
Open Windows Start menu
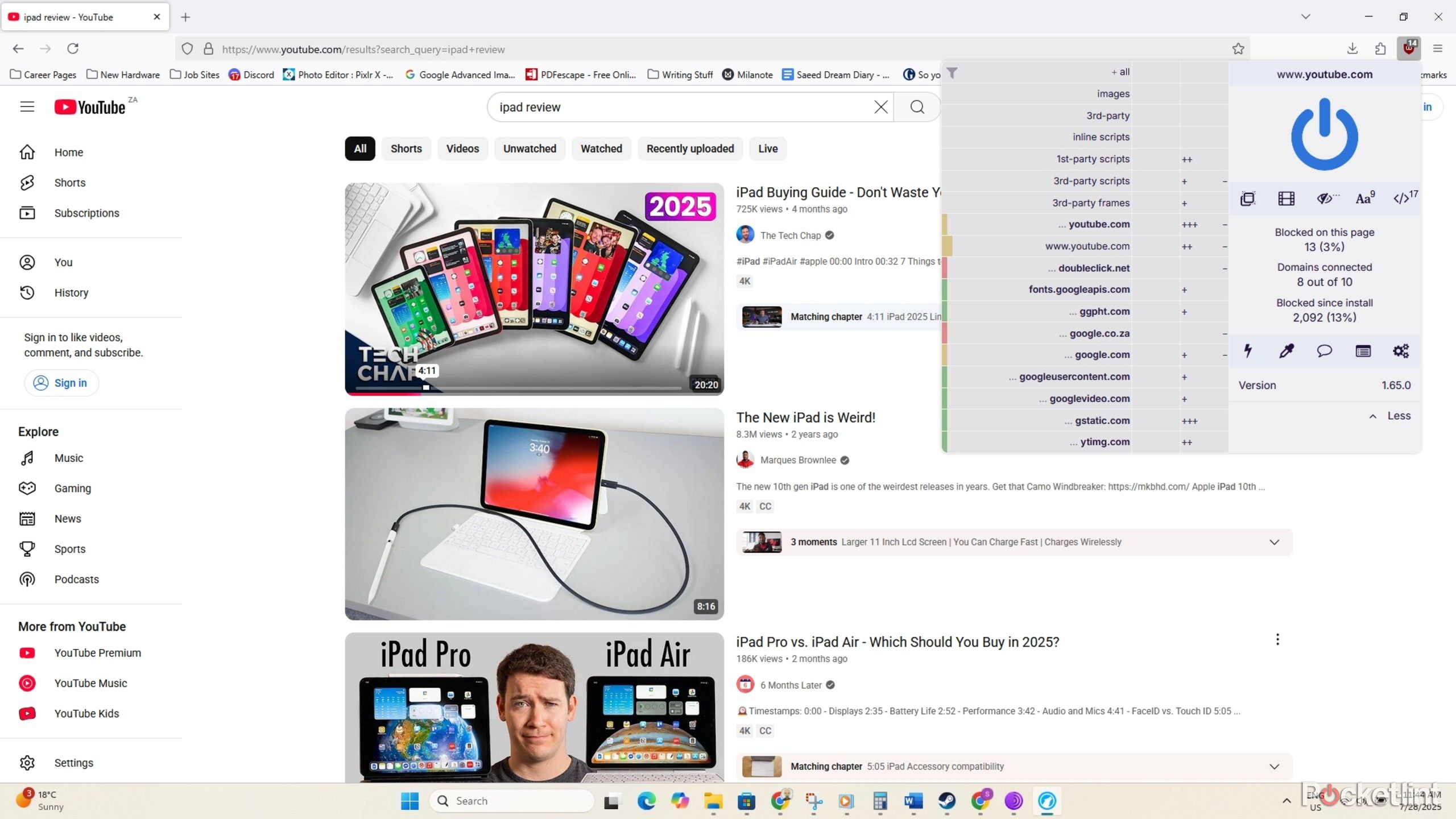[x=409, y=801]
